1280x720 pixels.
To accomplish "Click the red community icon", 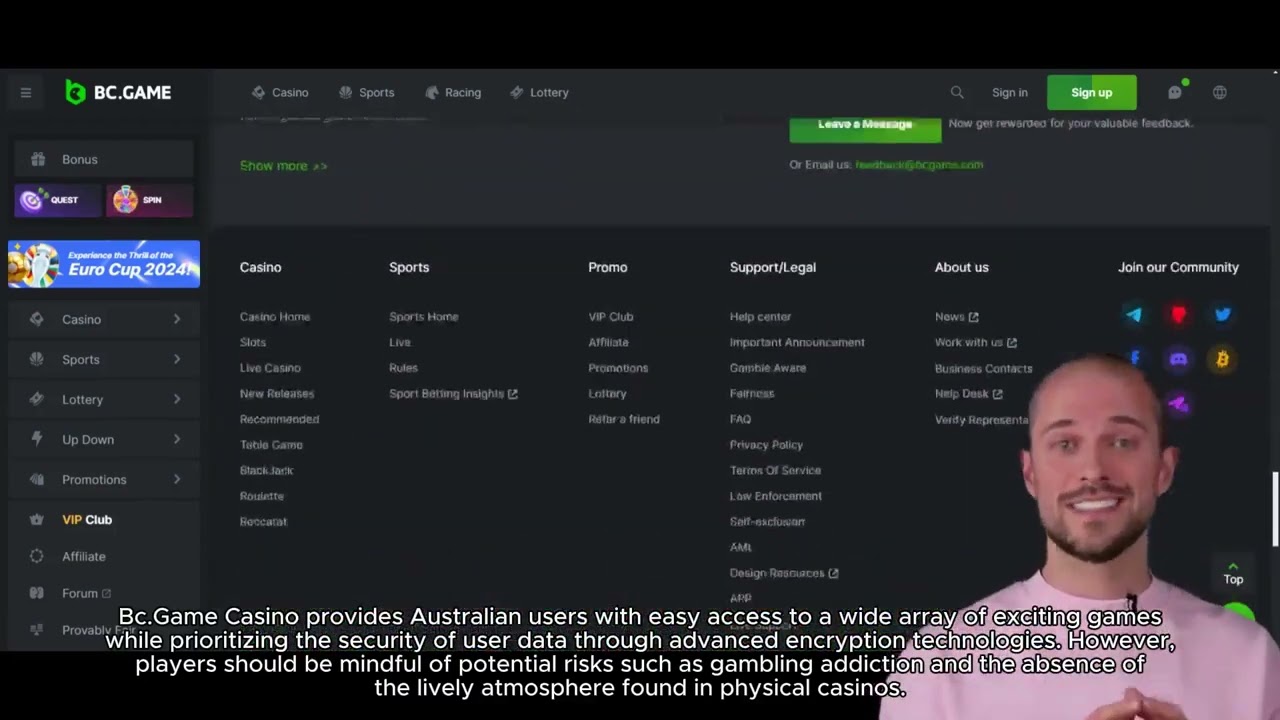I will [x=1179, y=315].
